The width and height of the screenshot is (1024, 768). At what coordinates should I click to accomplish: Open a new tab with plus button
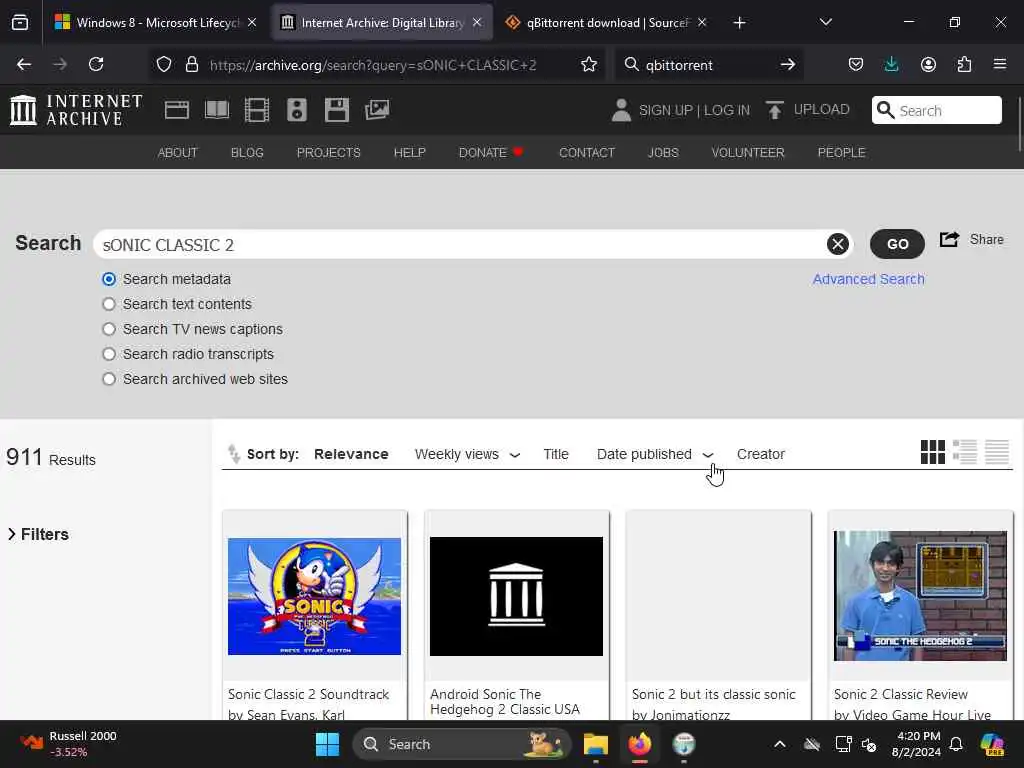(x=739, y=23)
